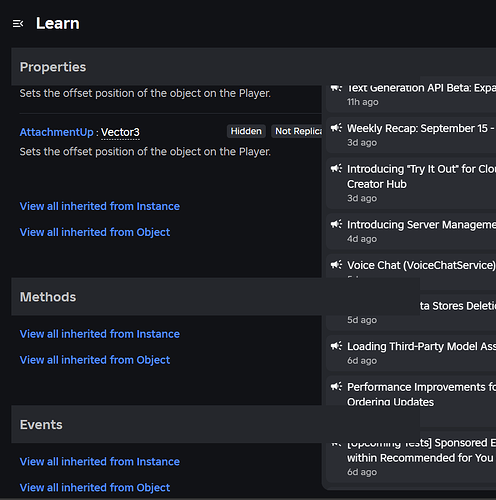The height and width of the screenshot is (500, 496).
Task: Click megaphone icon beside Introducing Server Management
Action: tap(336, 224)
